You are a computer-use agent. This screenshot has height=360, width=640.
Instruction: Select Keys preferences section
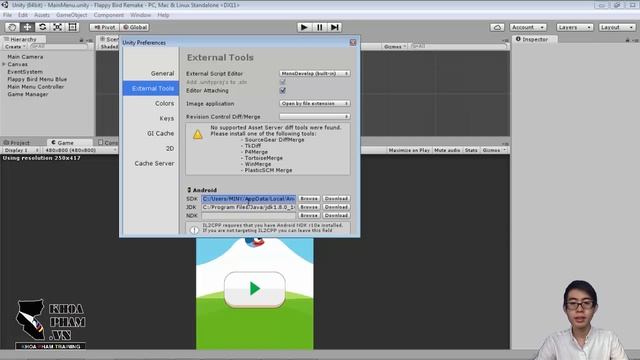[x=151, y=118]
